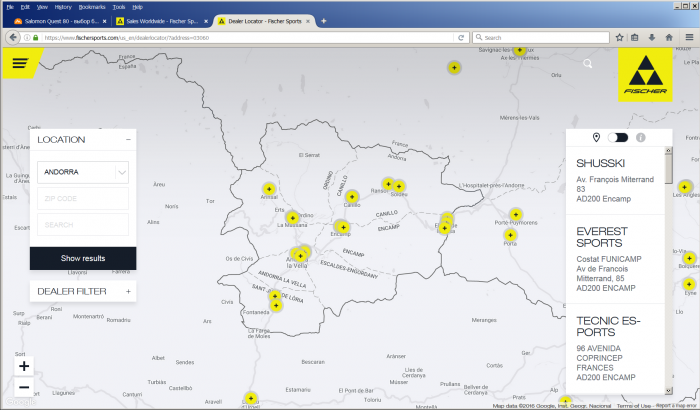Open the Help menu
This screenshot has width=700, height=410.
tap(138, 7)
